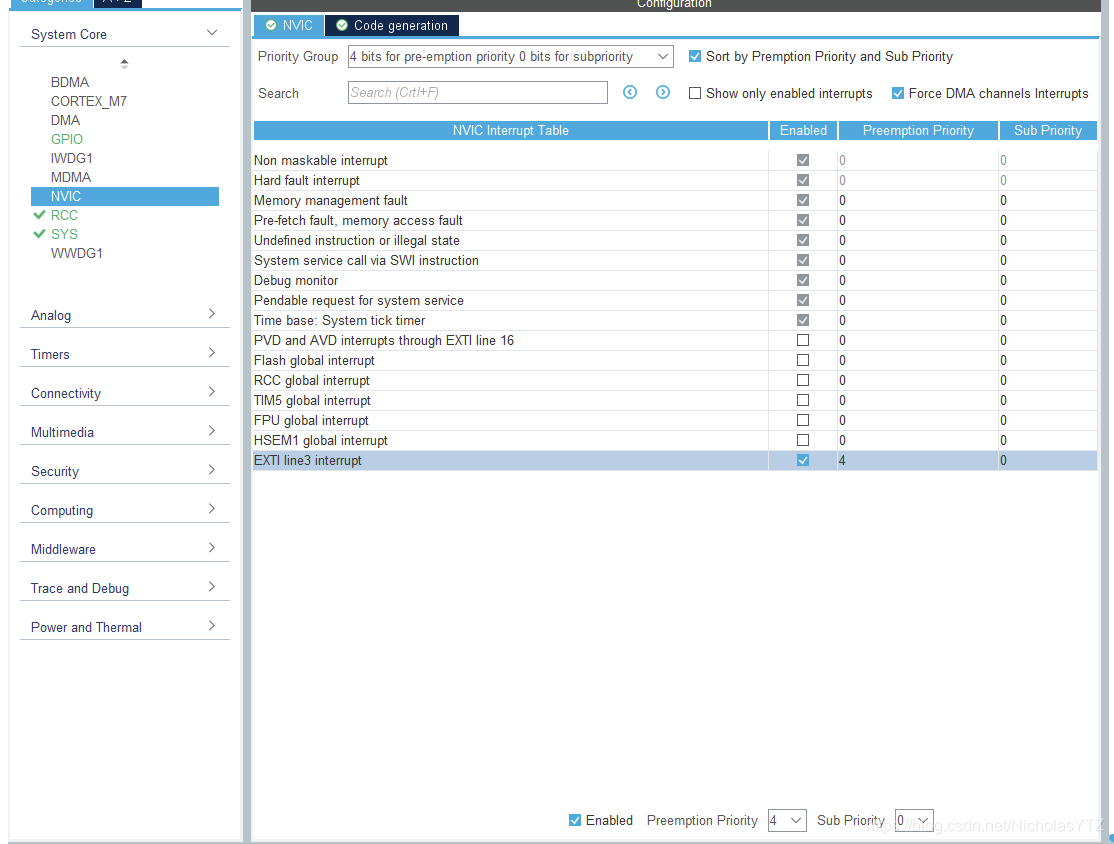
Task: Enable RCC global interrupt checkbox
Action: coord(803,380)
